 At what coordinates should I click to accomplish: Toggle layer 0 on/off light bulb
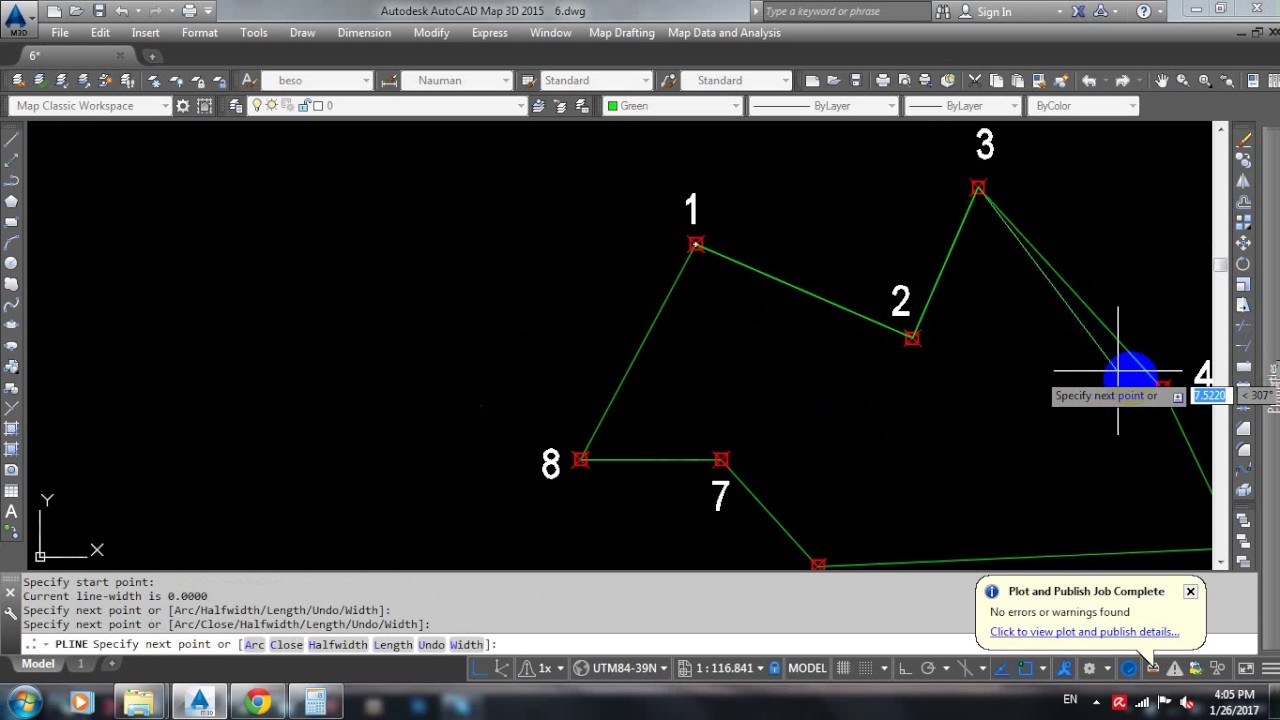257,105
